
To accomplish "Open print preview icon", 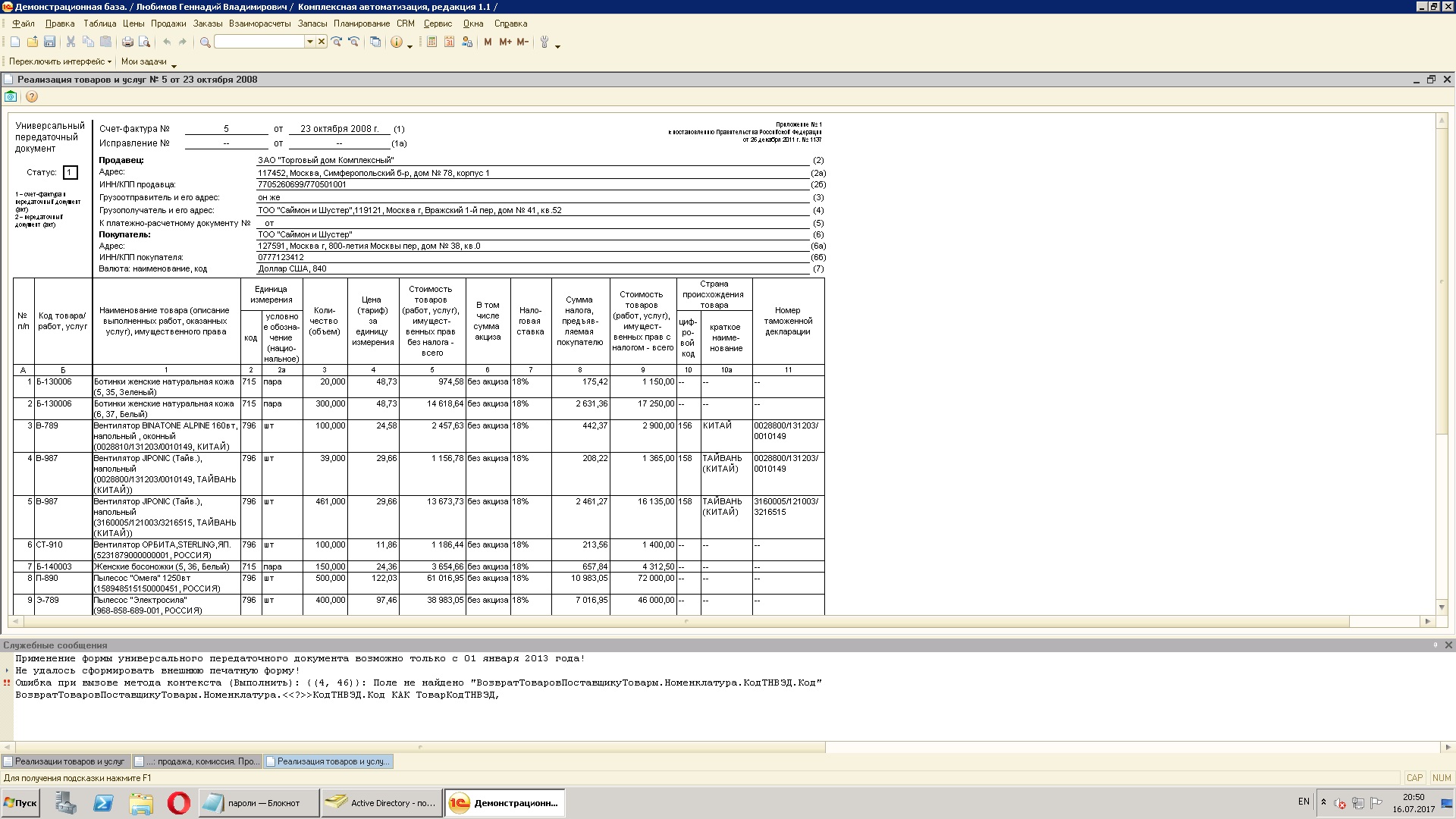I will tap(144, 42).
